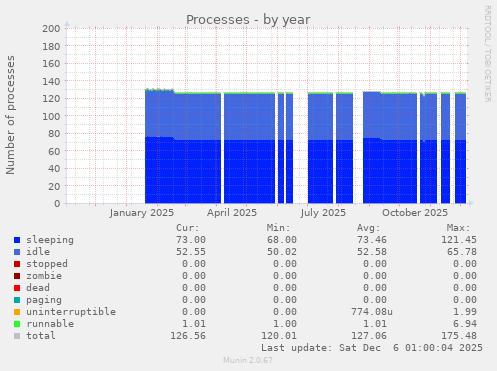The image size is (497, 371).
Task: Click the 'October 2025' x-axis label
Action: coord(415,213)
